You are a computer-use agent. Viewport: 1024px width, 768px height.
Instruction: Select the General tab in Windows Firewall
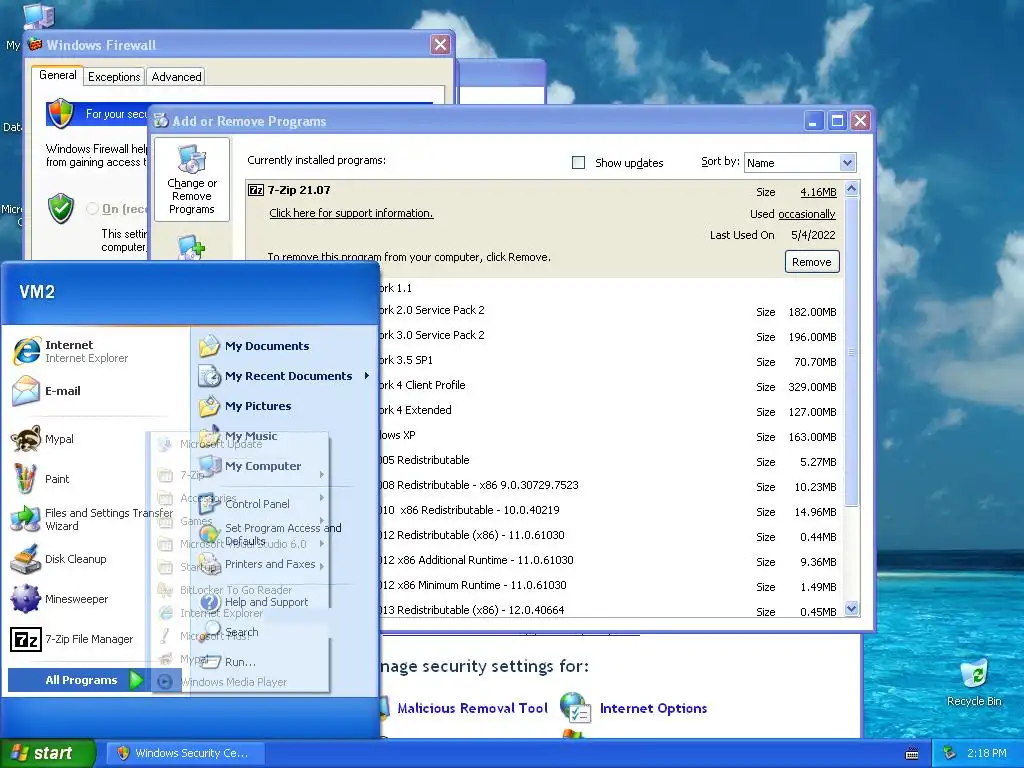coord(57,75)
